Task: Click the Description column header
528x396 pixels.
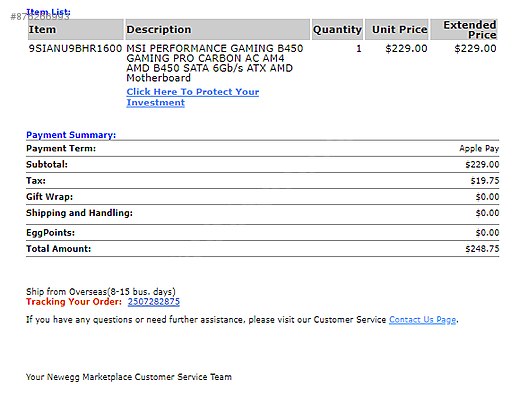Action: (218, 30)
